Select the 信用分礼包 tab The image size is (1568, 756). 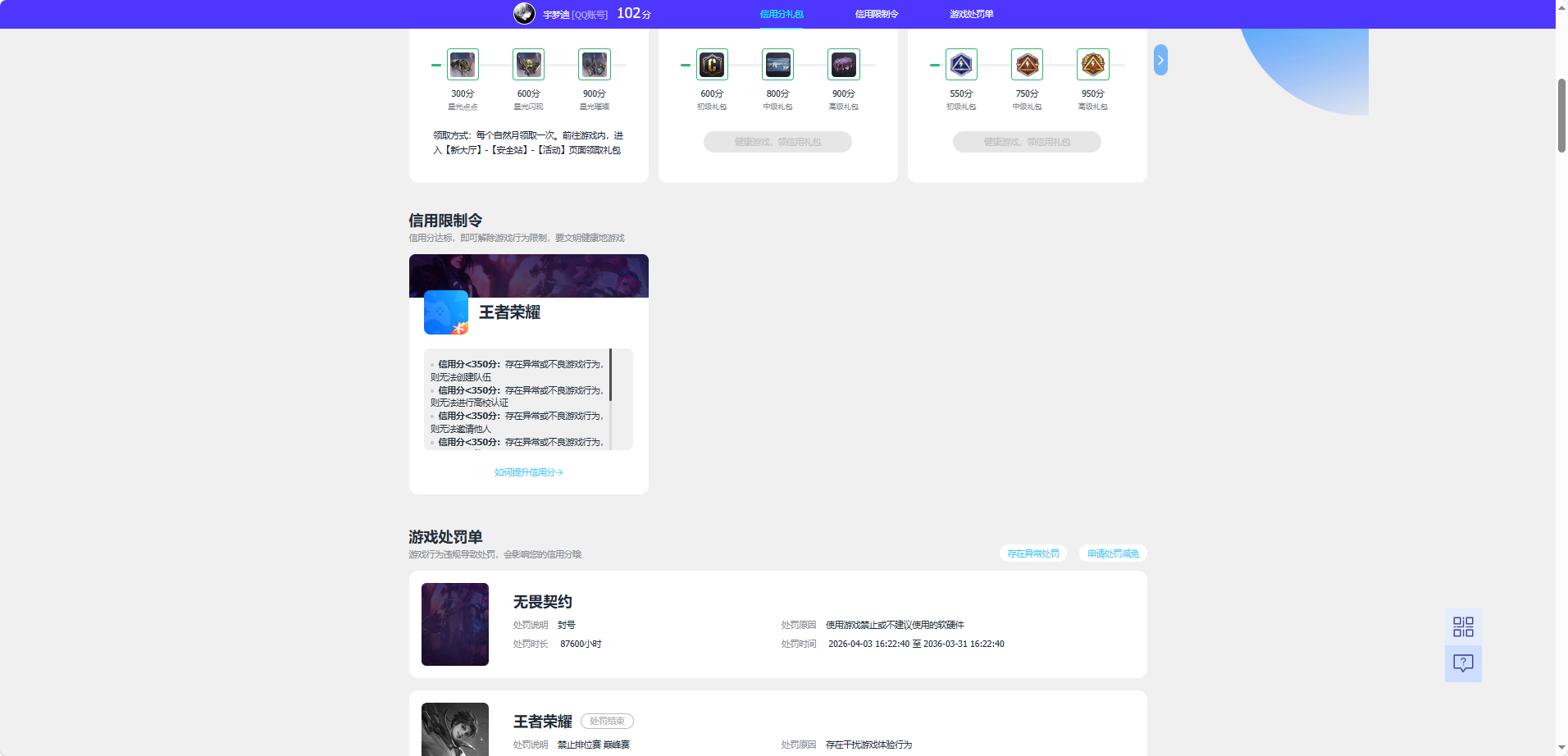click(x=781, y=14)
